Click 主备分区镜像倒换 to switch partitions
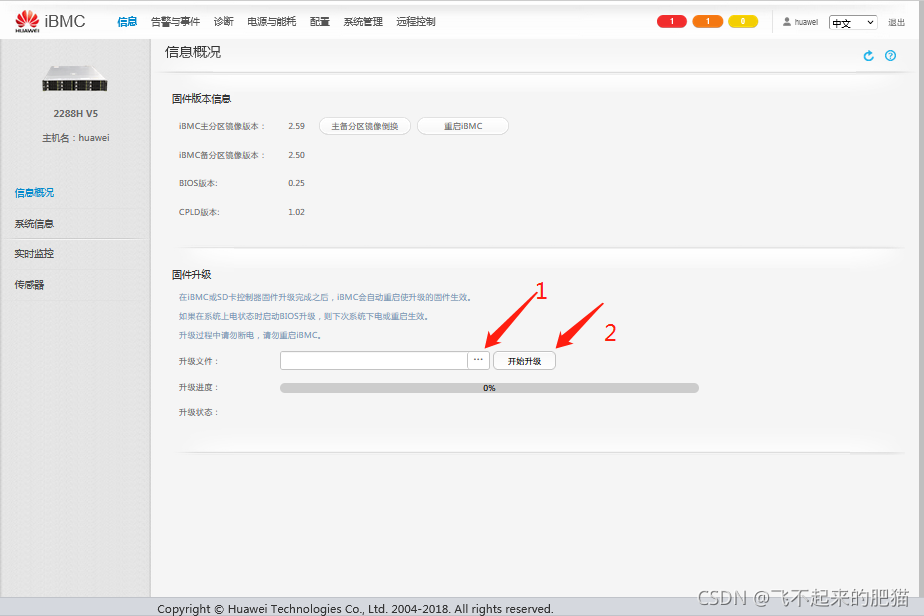This screenshot has height=616, width=924. (366, 126)
